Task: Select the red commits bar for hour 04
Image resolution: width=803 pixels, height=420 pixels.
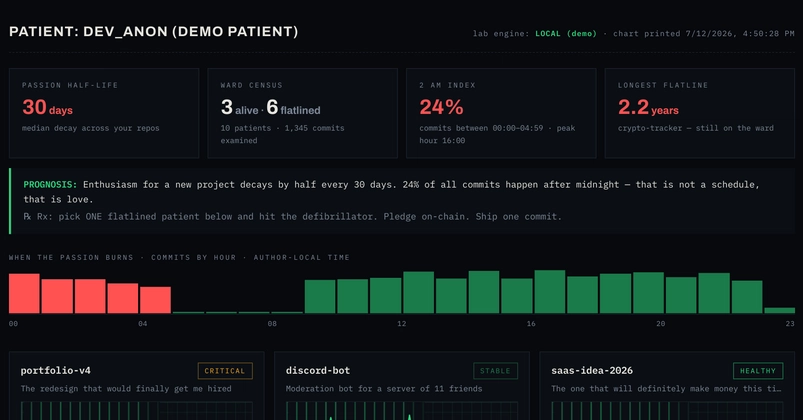Action: coord(155,300)
